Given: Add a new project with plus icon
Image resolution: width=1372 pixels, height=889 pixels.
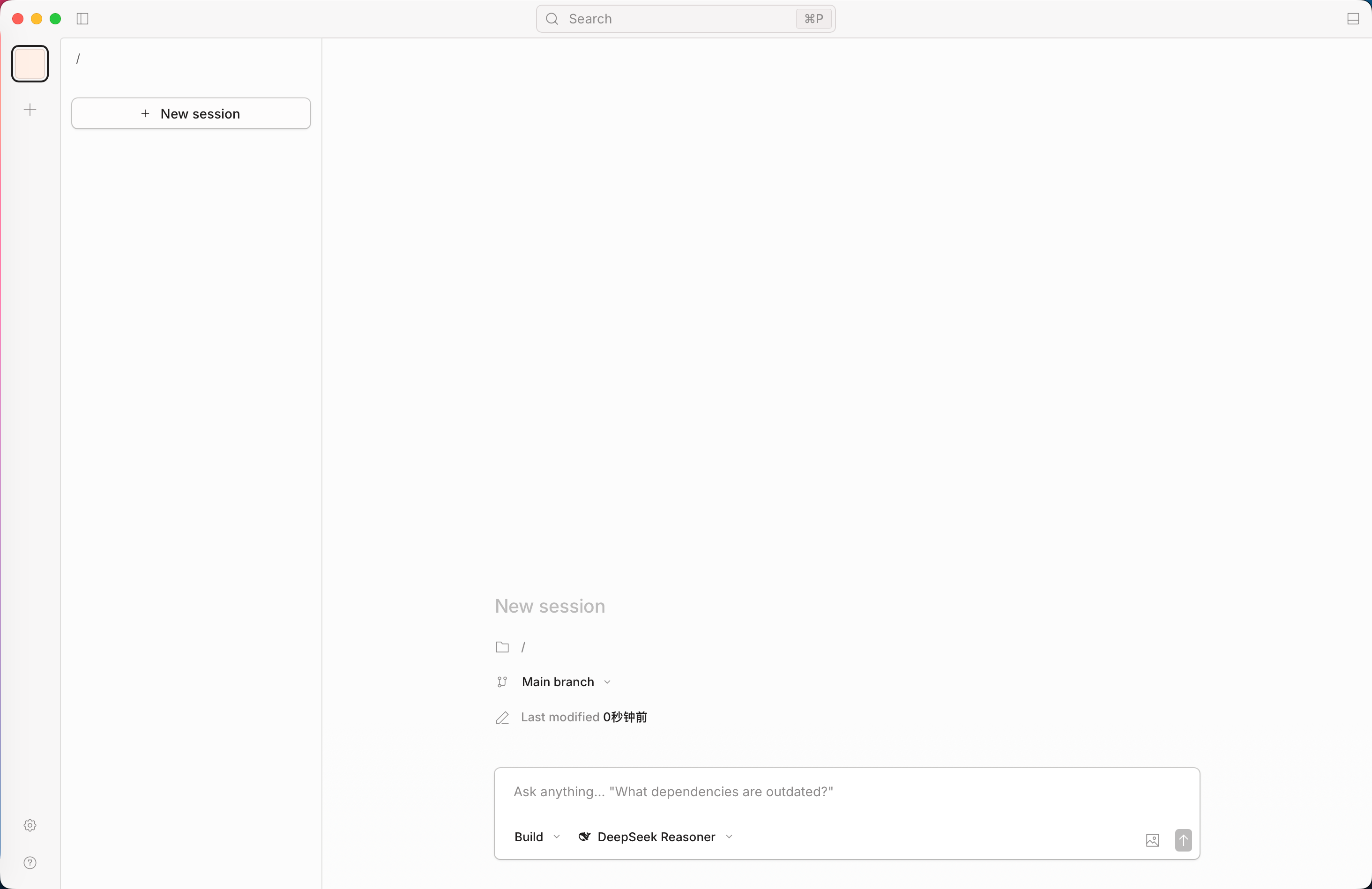Looking at the screenshot, I should (30, 110).
